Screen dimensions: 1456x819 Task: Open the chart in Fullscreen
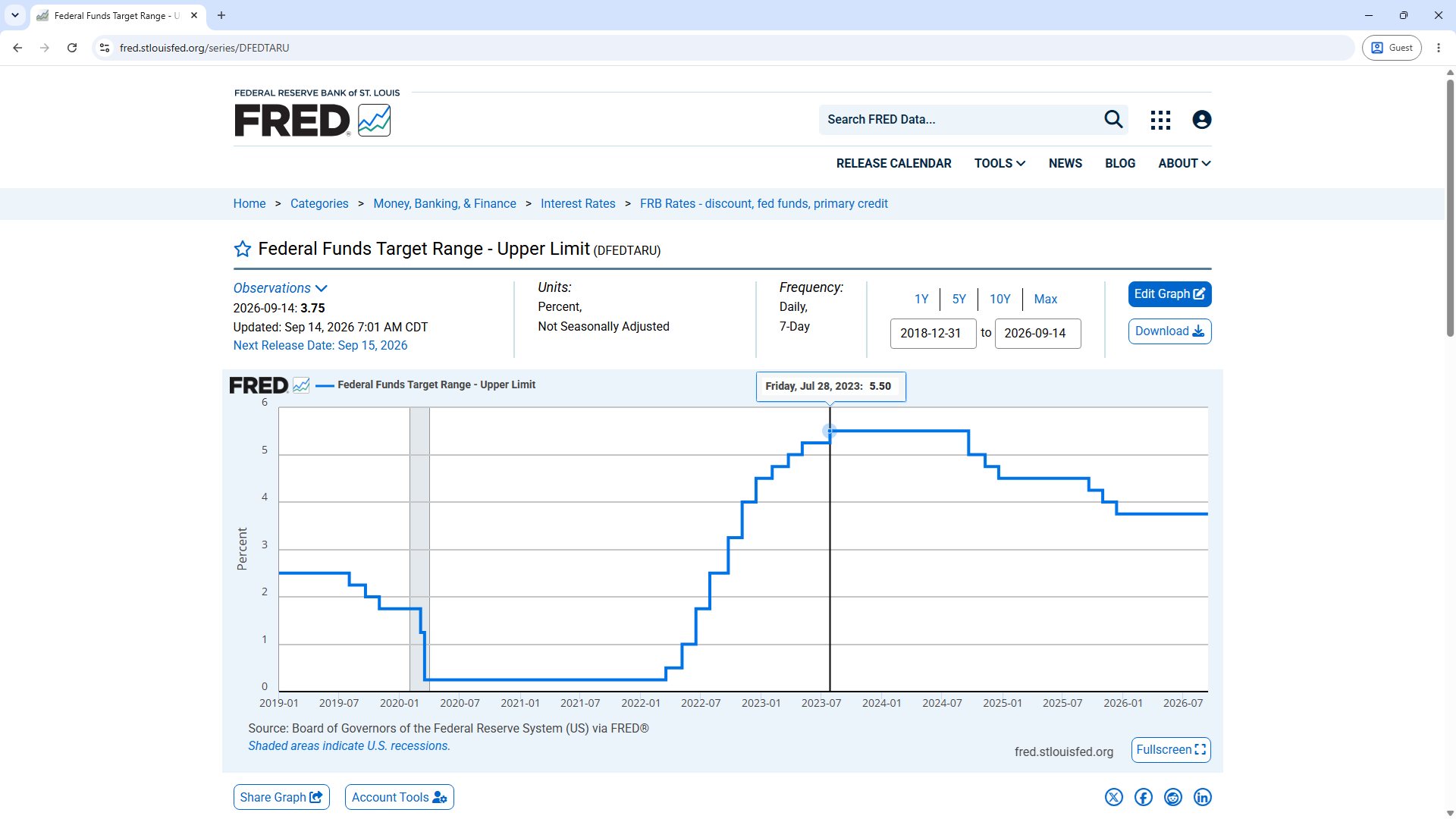click(x=1171, y=750)
